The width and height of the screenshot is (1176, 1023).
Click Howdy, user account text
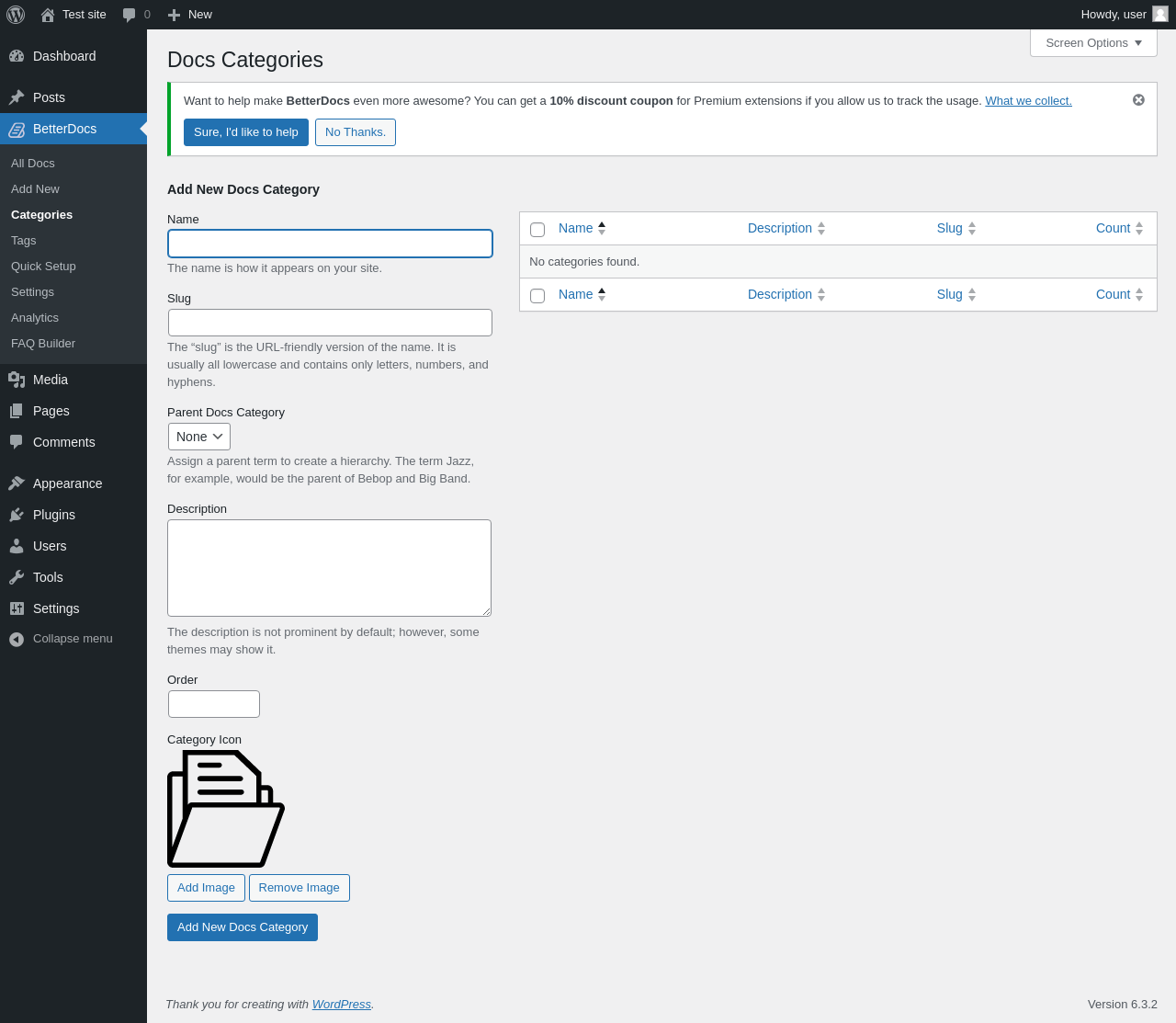point(1114,15)
